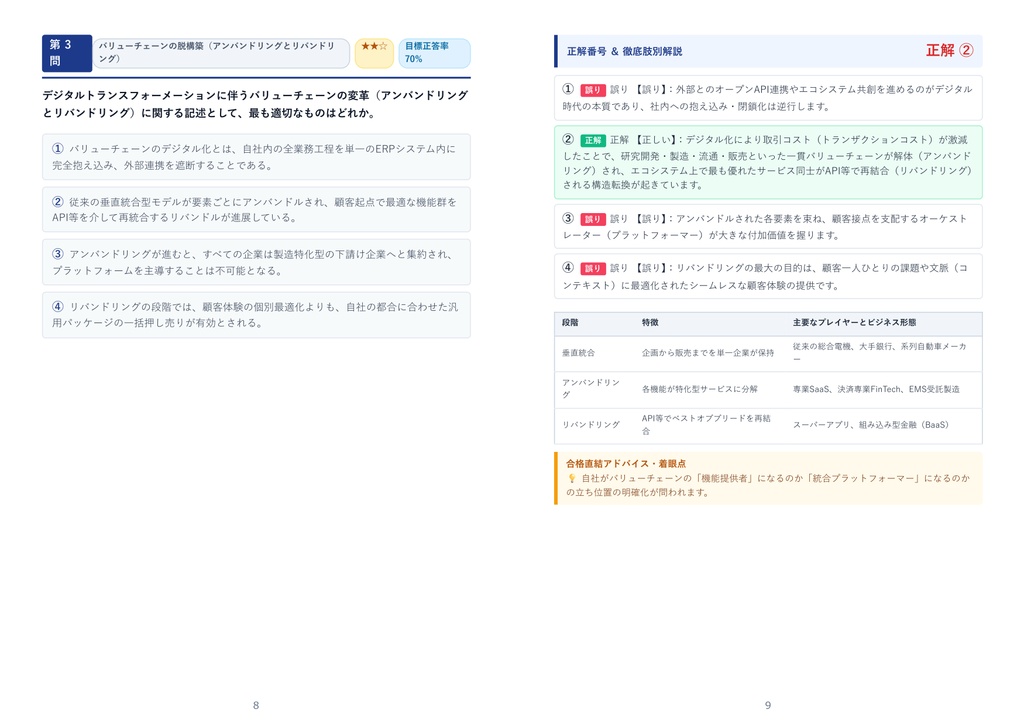
Task: Click explanation ② about トランザクションコスト
Action: tap(768, 162)
